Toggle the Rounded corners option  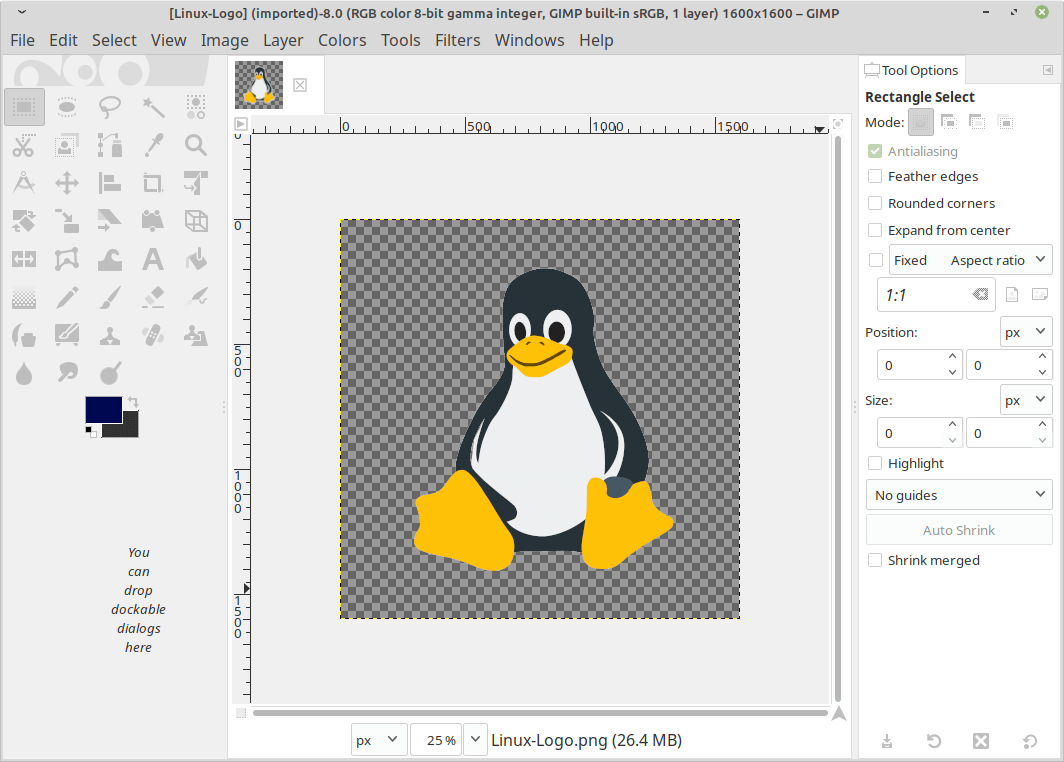[x=875, y=203]
